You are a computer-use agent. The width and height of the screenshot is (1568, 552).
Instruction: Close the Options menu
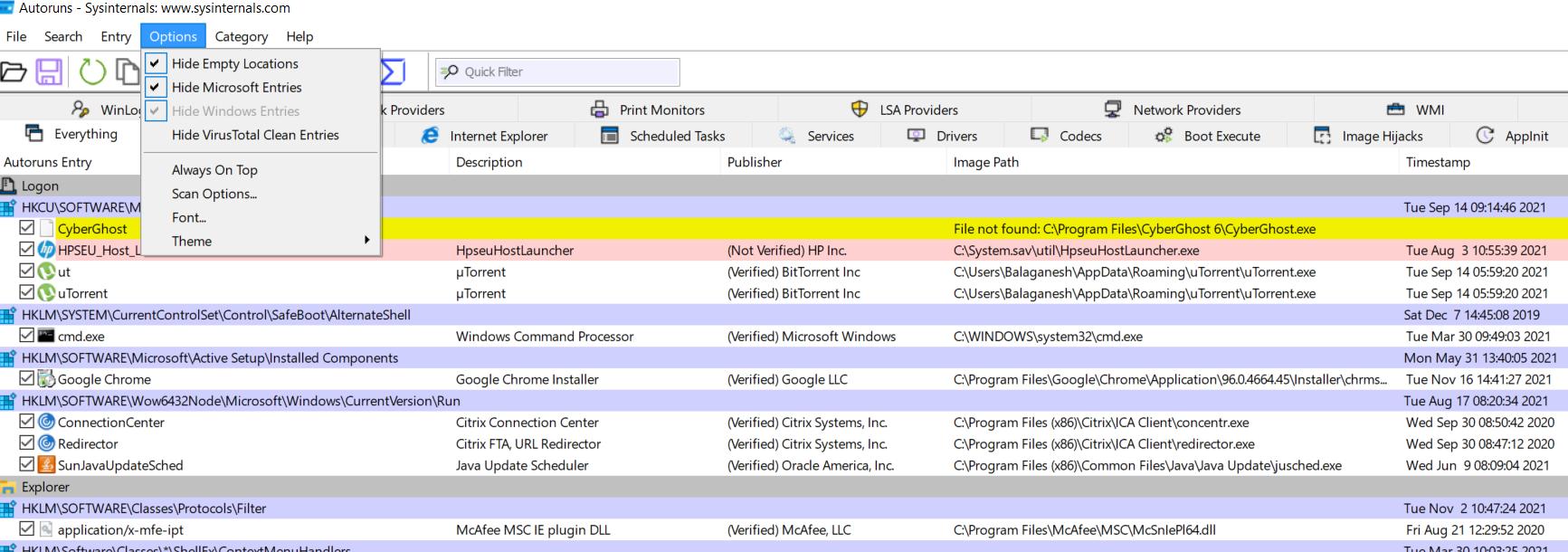173,36
